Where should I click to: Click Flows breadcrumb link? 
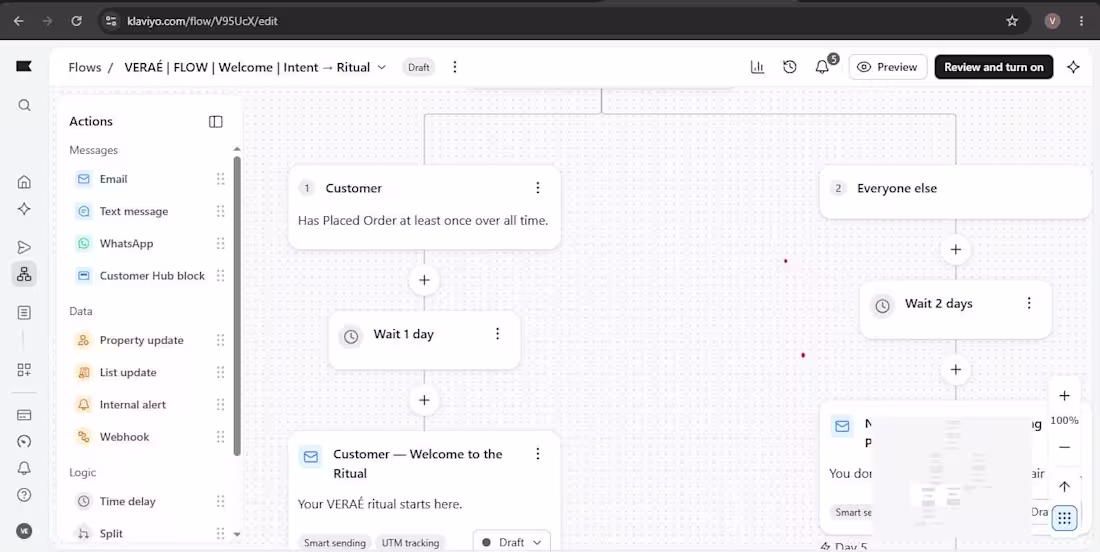[x=85, y=67]
